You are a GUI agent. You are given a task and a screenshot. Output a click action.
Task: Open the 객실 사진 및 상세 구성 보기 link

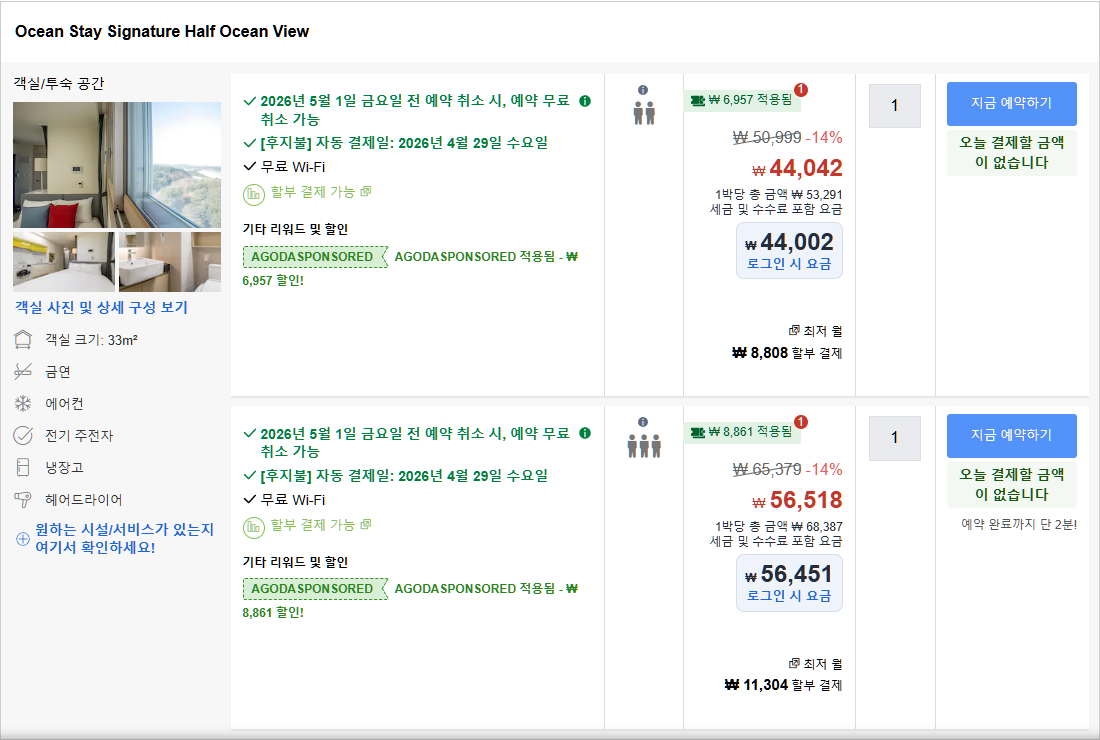101,308
